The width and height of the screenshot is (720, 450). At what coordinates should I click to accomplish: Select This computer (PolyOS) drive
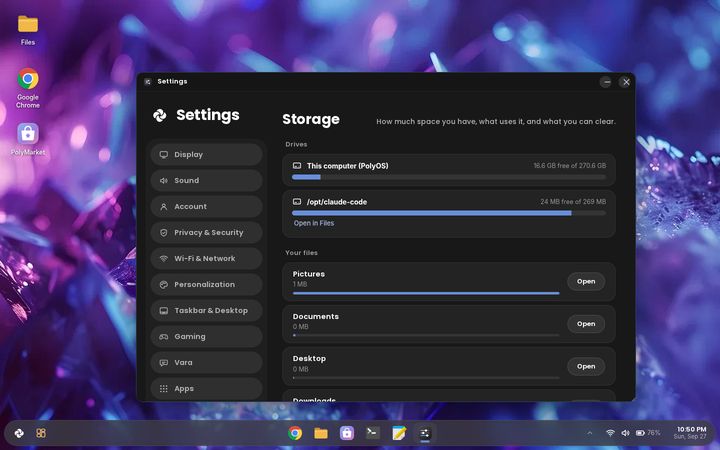pyautogui.click(x=348, y=166)
